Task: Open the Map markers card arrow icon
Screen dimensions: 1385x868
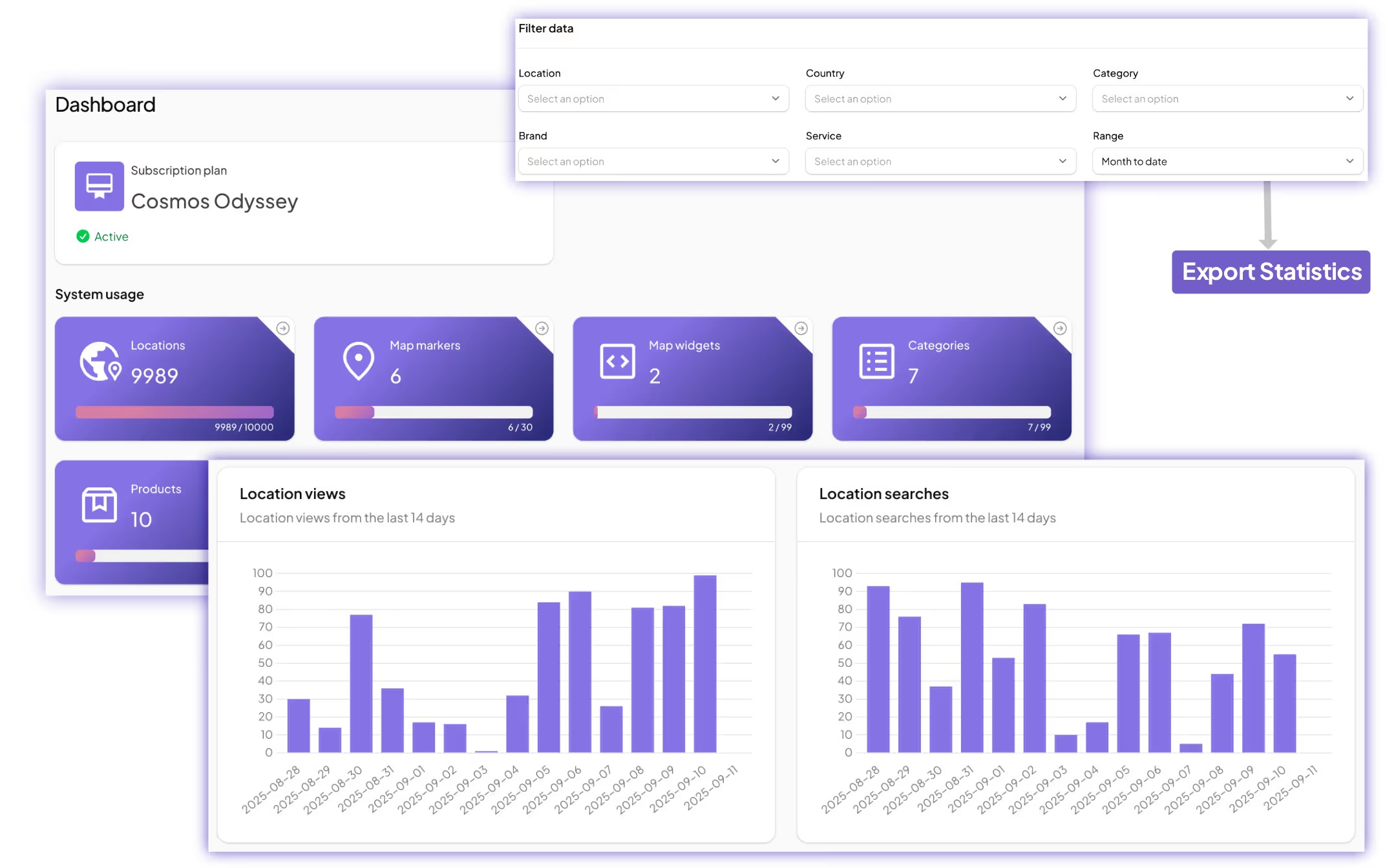Action: click(542, 328)
